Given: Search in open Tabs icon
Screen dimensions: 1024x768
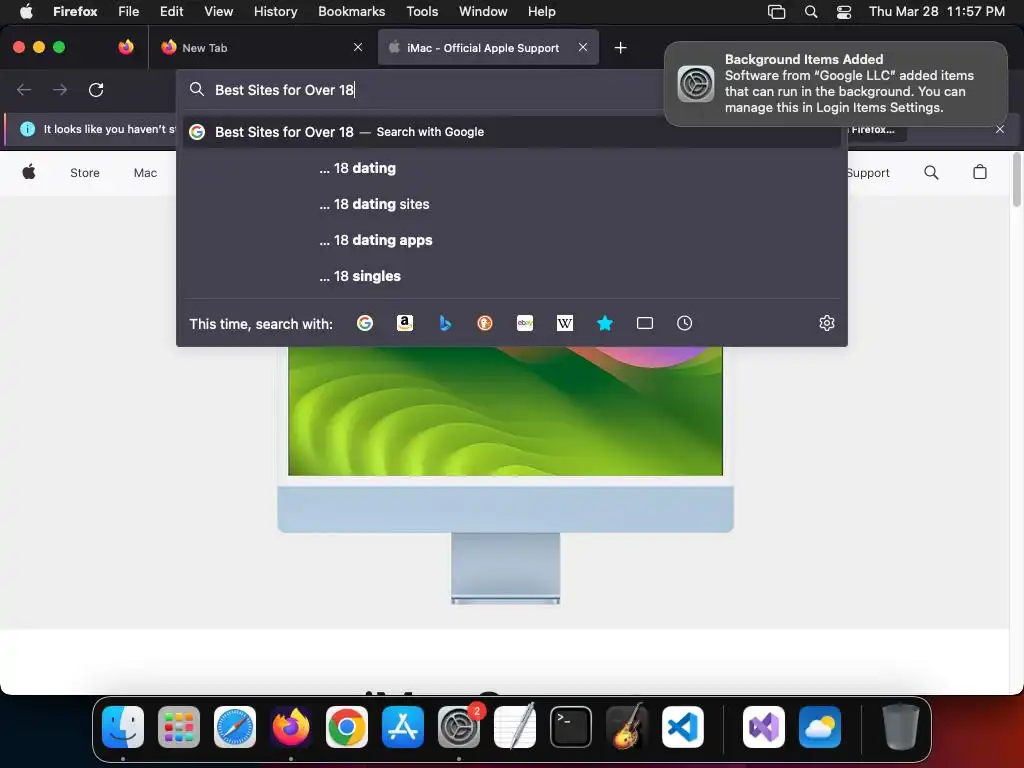Looking at the screenshot, I should (x=645, y=323).
